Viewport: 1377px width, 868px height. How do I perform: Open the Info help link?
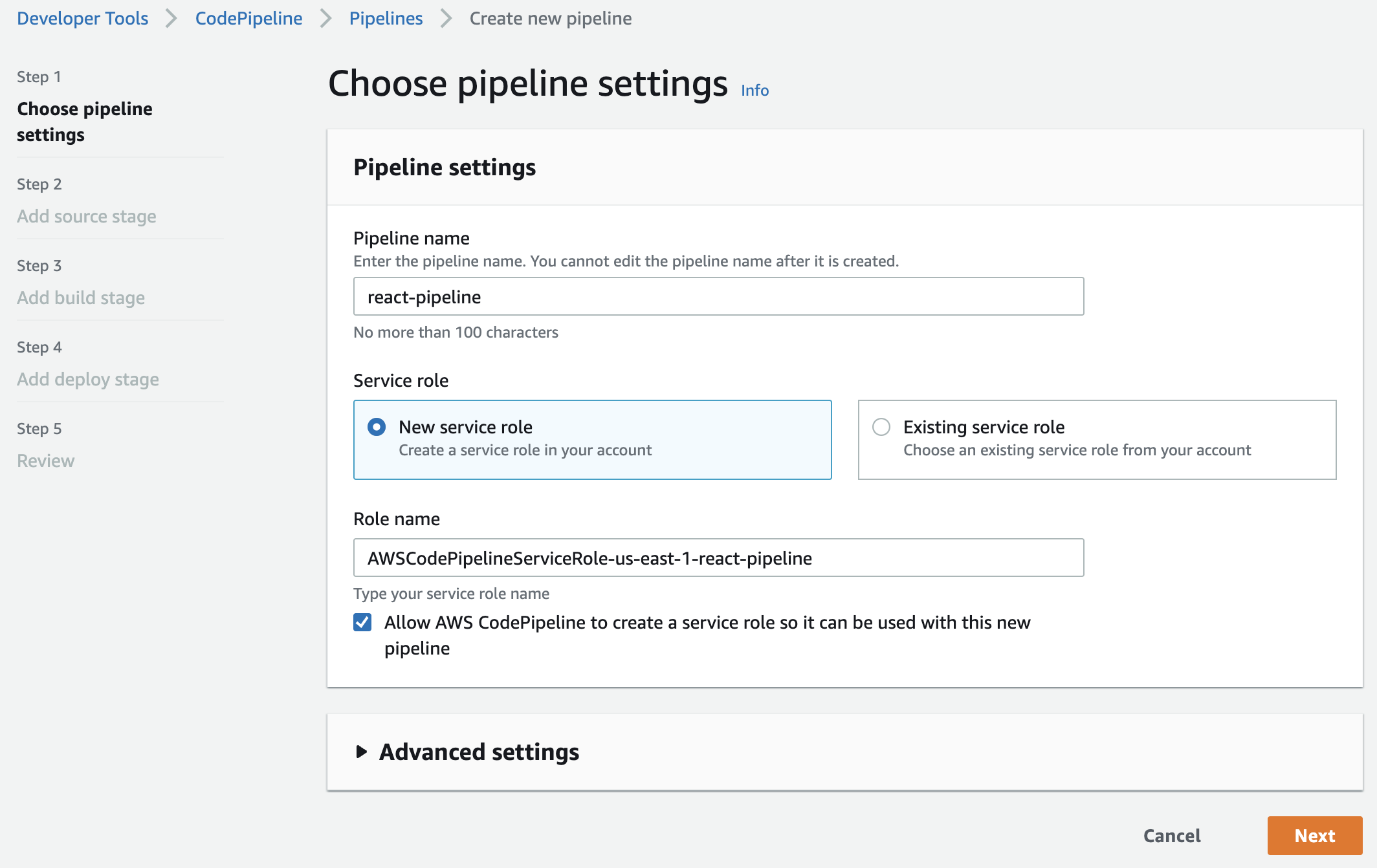tap(755, 90)
